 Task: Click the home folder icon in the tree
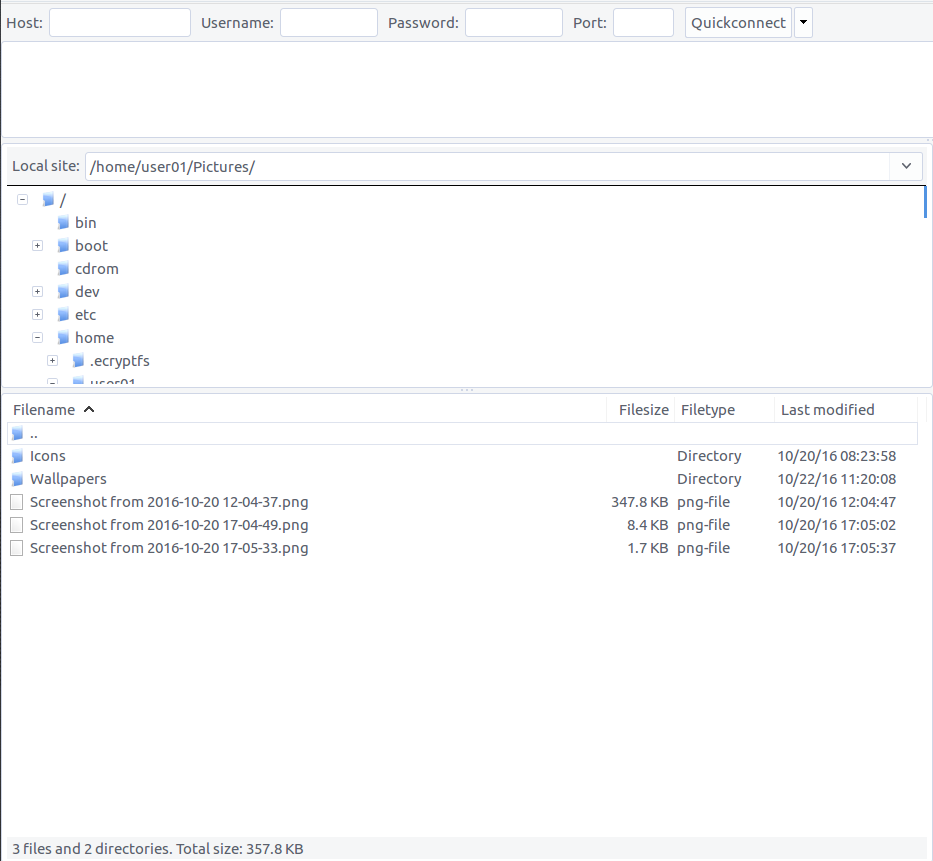click(62, 337)
